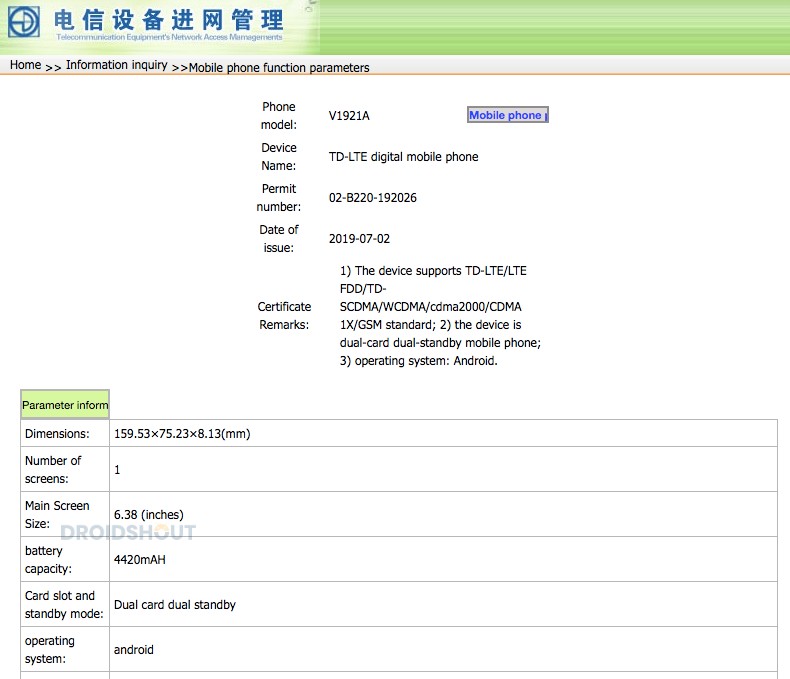Screen dimensions: 790x679
Task: Go to the Home breadcrumb link
Action: [25, 66]
